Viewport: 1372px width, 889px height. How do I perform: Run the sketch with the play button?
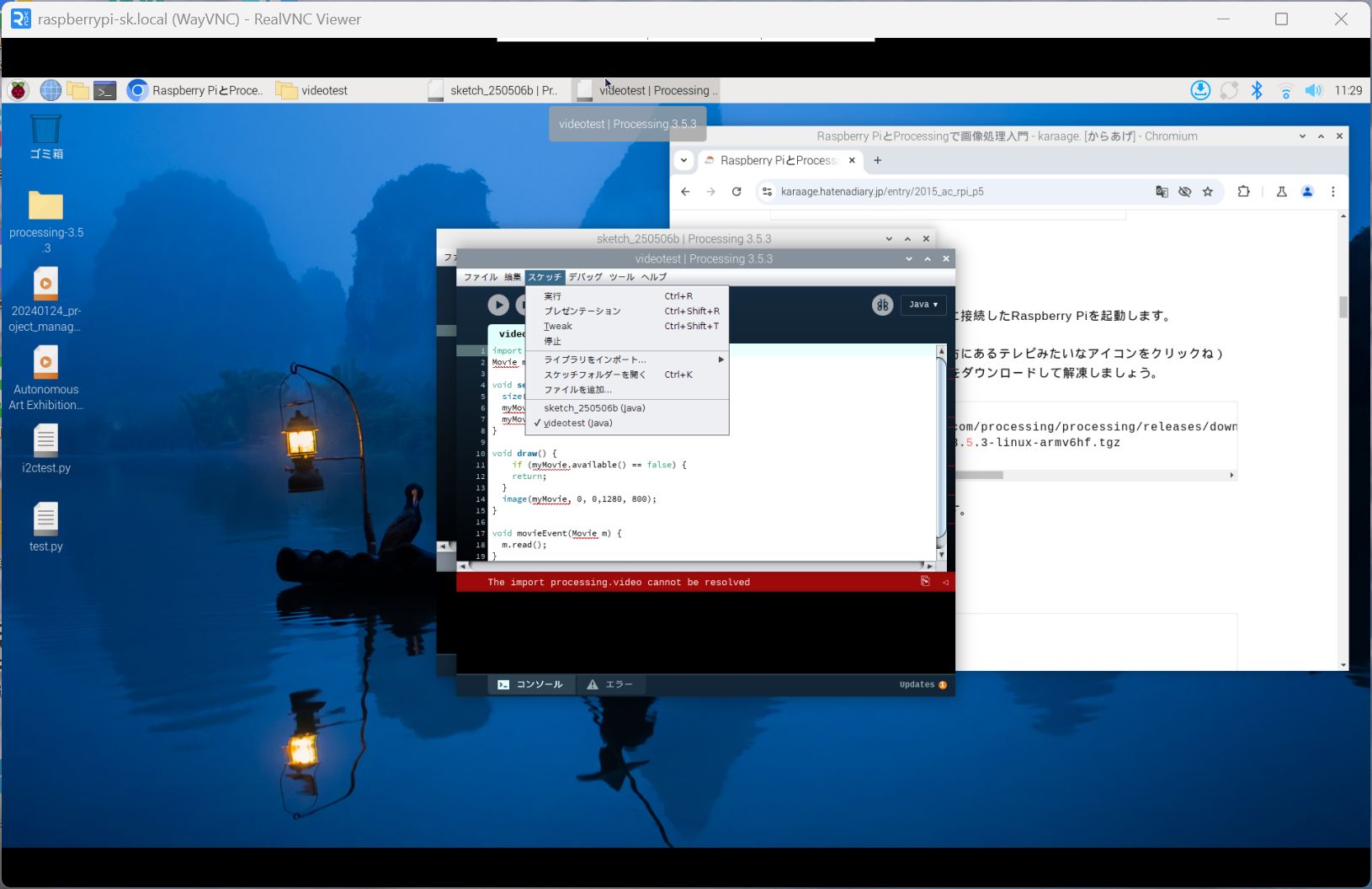coord(498,305)
